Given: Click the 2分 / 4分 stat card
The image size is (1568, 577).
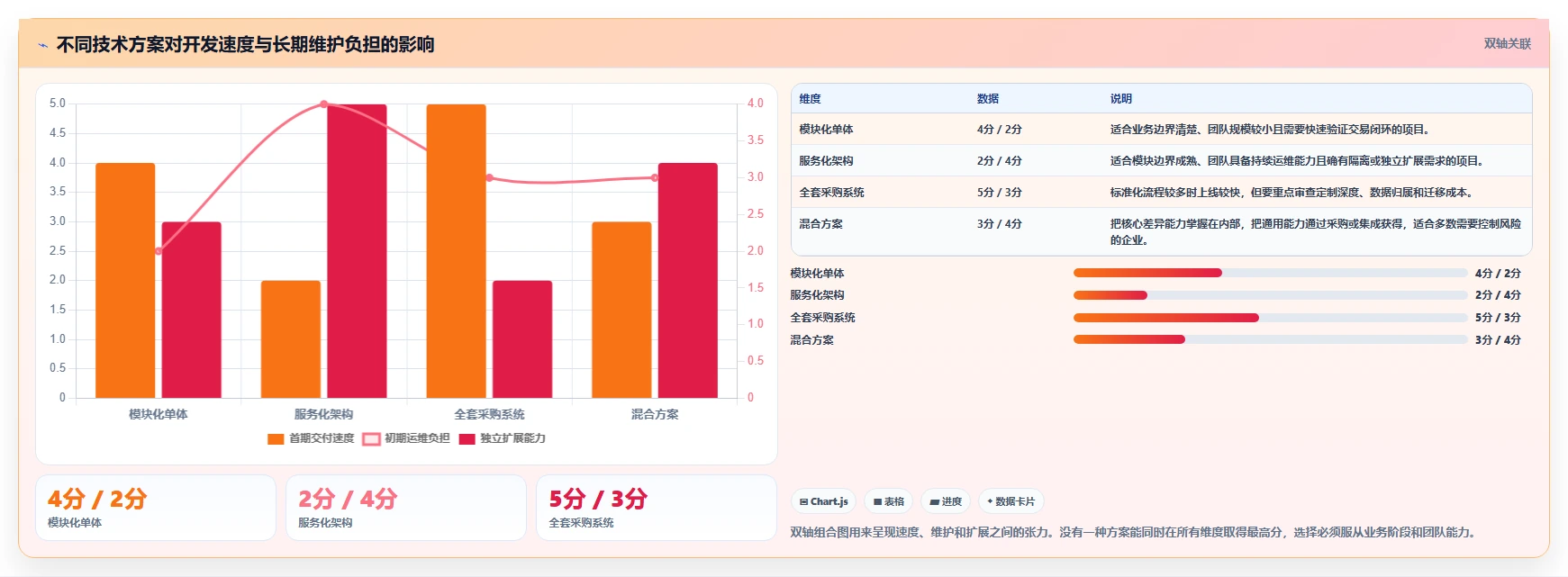Looking at the screenshot, I should point(406,508).
